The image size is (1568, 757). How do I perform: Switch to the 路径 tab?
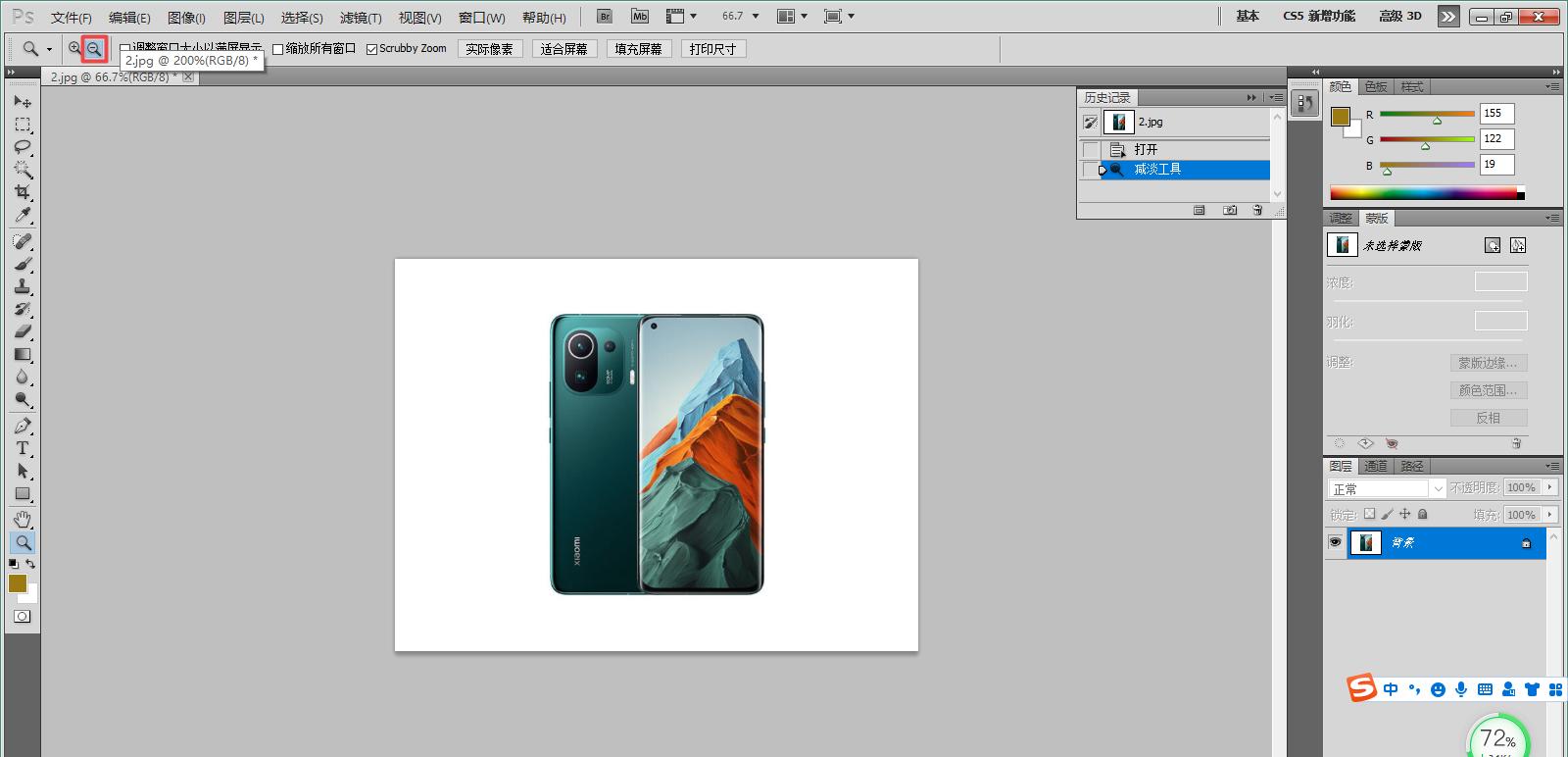point(1412,466)
